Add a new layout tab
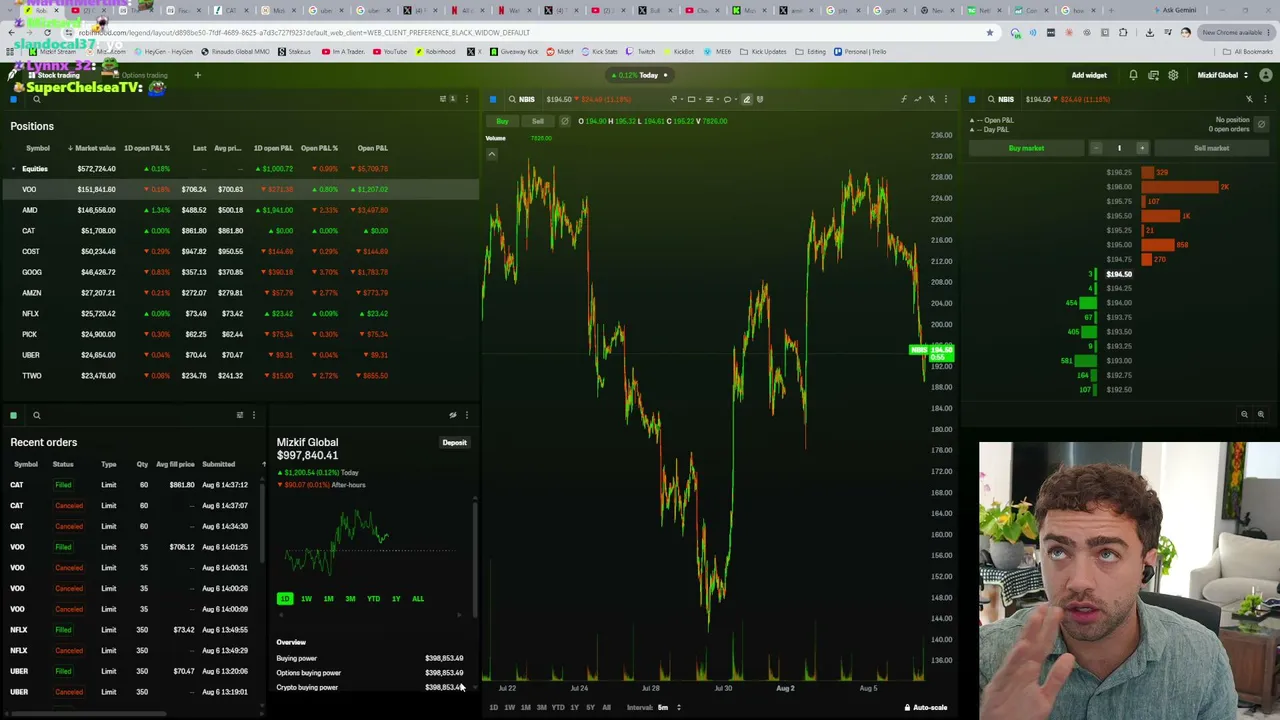The width and height of the screenshot is (1280, 720). (x=197, y=75)
